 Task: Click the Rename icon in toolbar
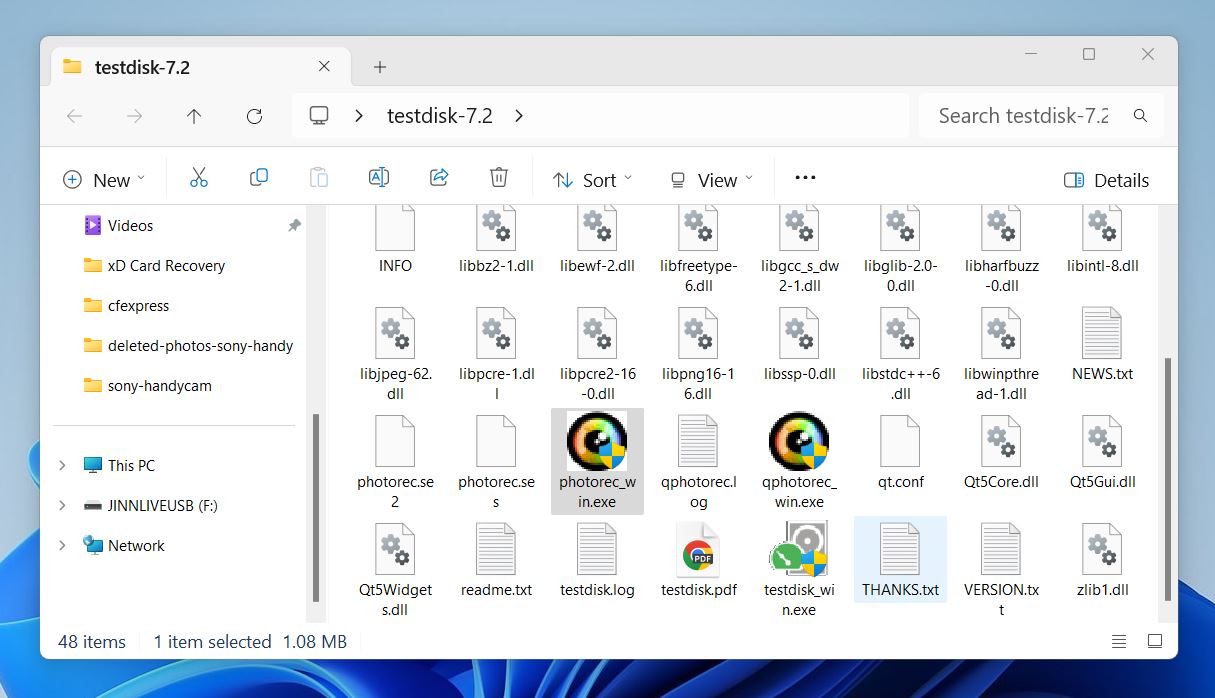379,178
